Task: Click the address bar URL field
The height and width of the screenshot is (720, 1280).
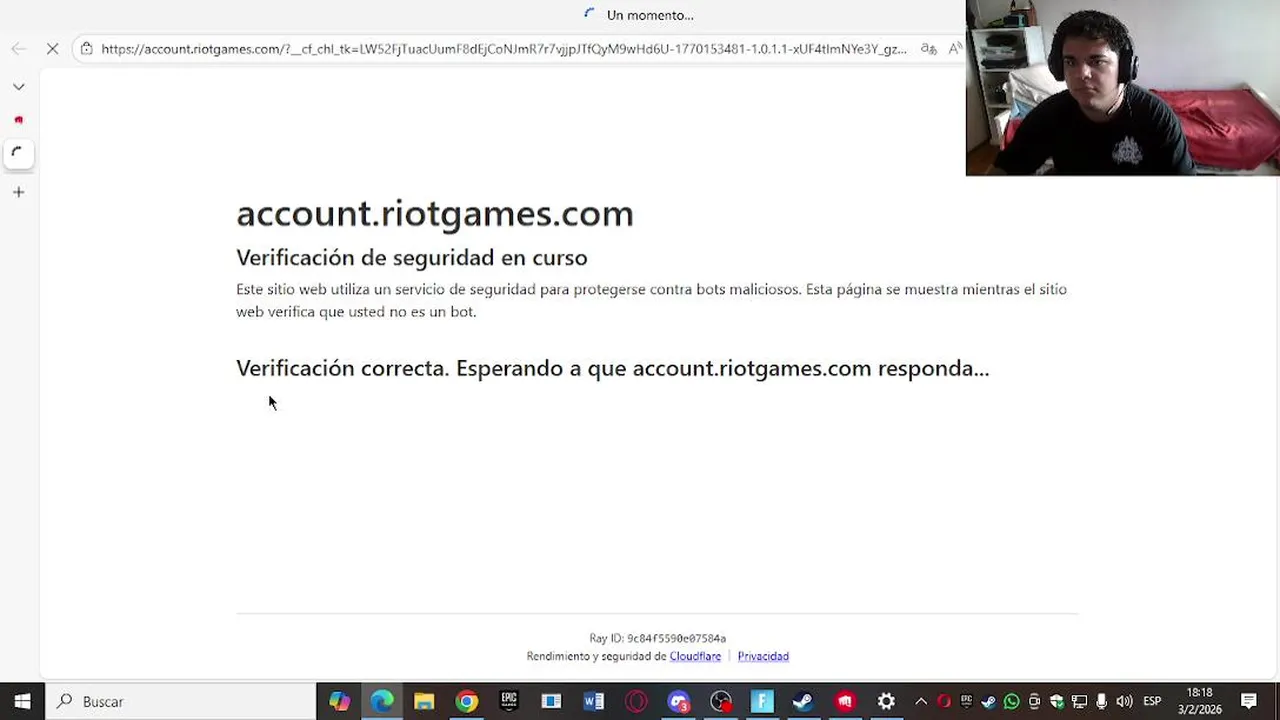Action: 504,48
